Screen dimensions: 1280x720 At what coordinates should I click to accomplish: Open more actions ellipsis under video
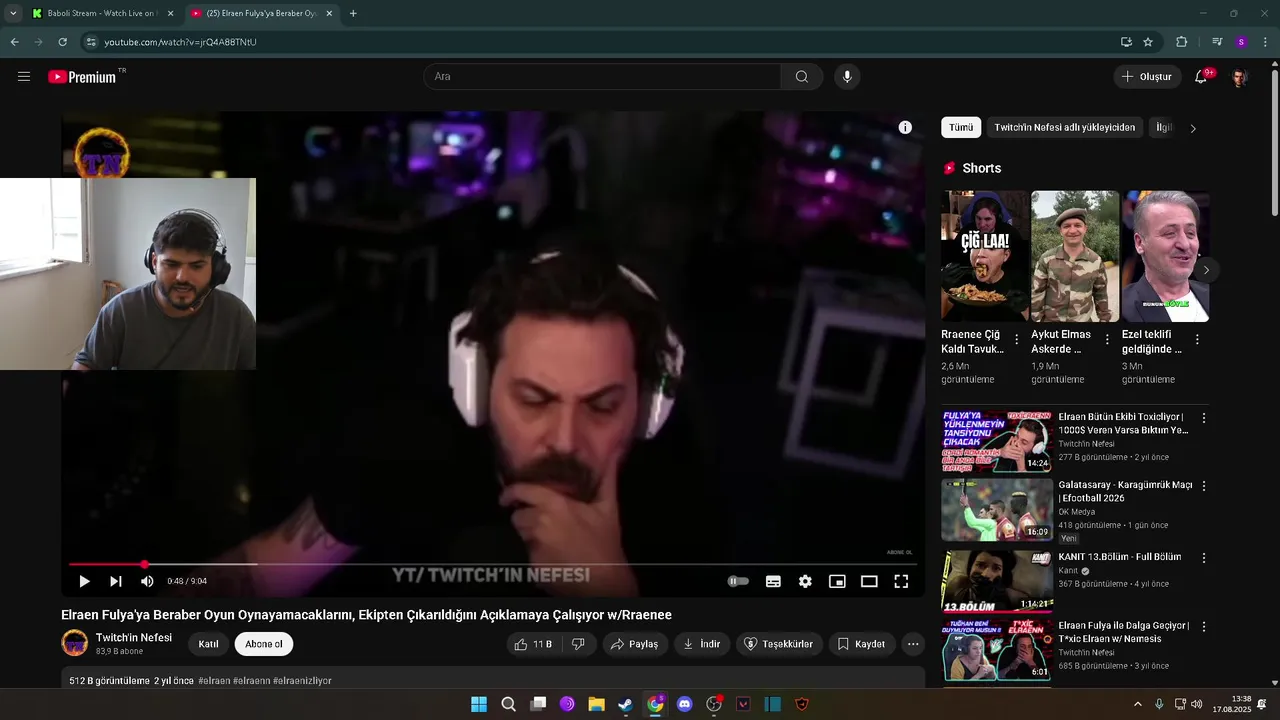pos(913,644)
